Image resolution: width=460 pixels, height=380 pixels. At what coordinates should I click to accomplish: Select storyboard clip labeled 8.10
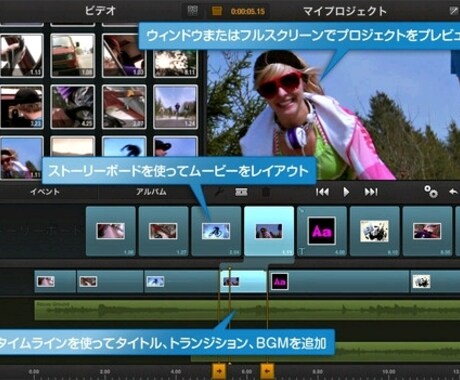click(x=374, y=231)
